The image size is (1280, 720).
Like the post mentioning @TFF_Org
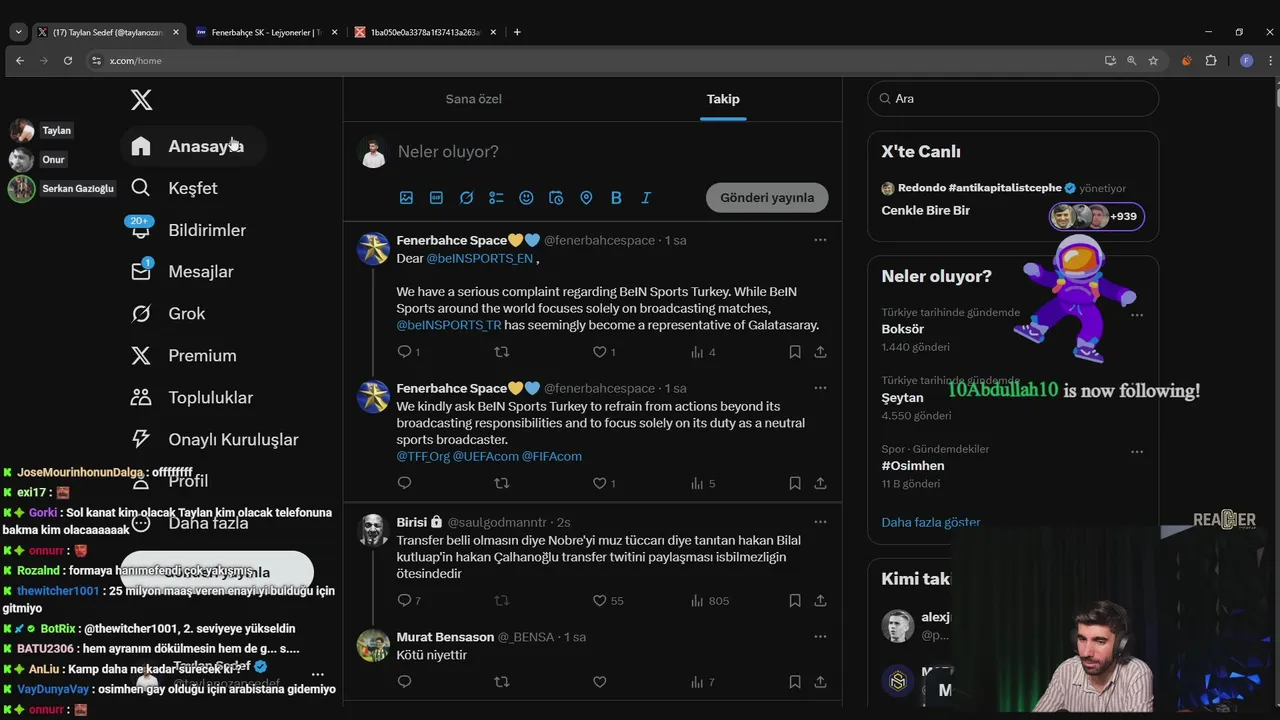click(600, 483)
